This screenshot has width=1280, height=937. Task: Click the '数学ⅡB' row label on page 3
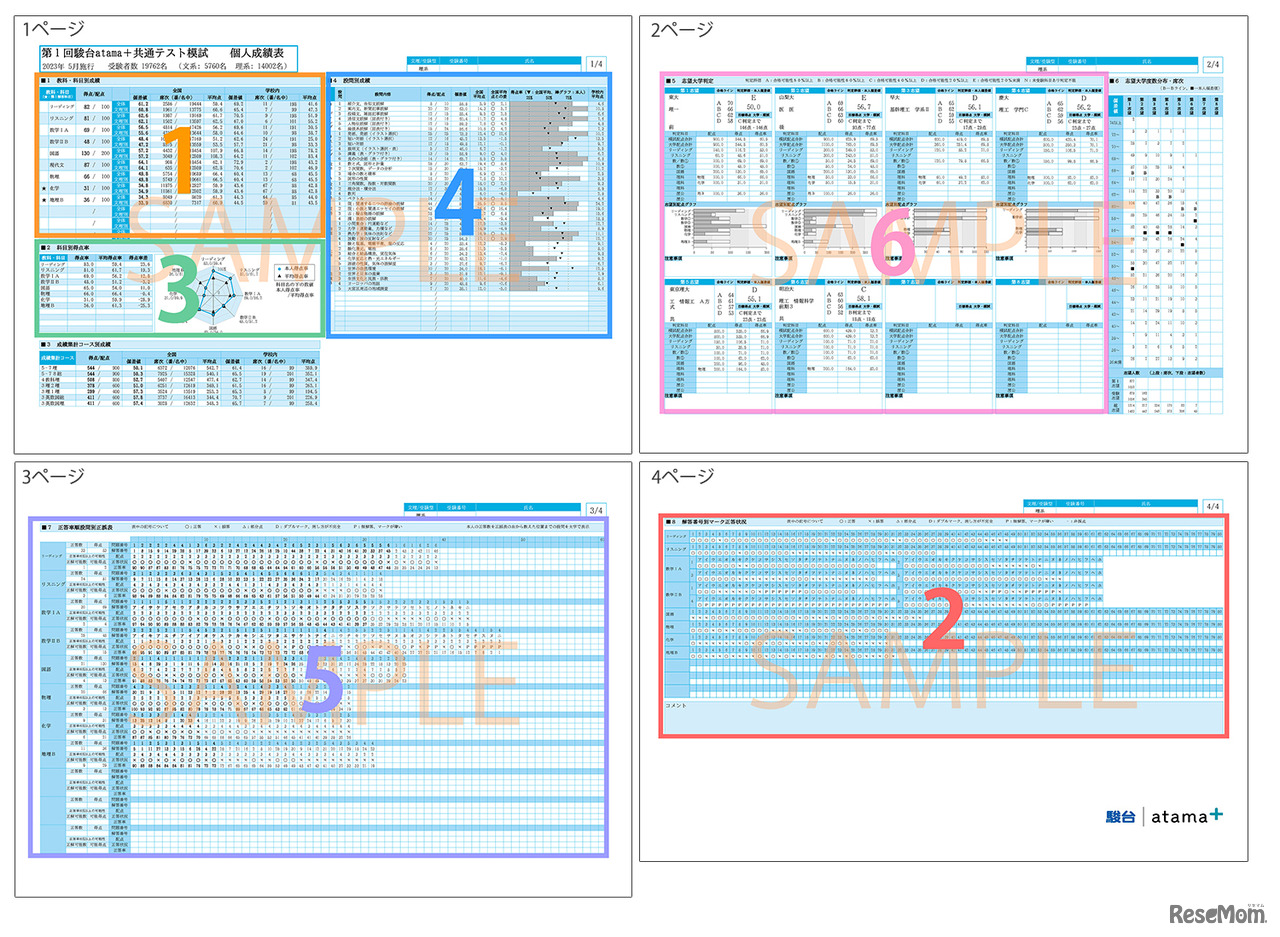[51, 640]
